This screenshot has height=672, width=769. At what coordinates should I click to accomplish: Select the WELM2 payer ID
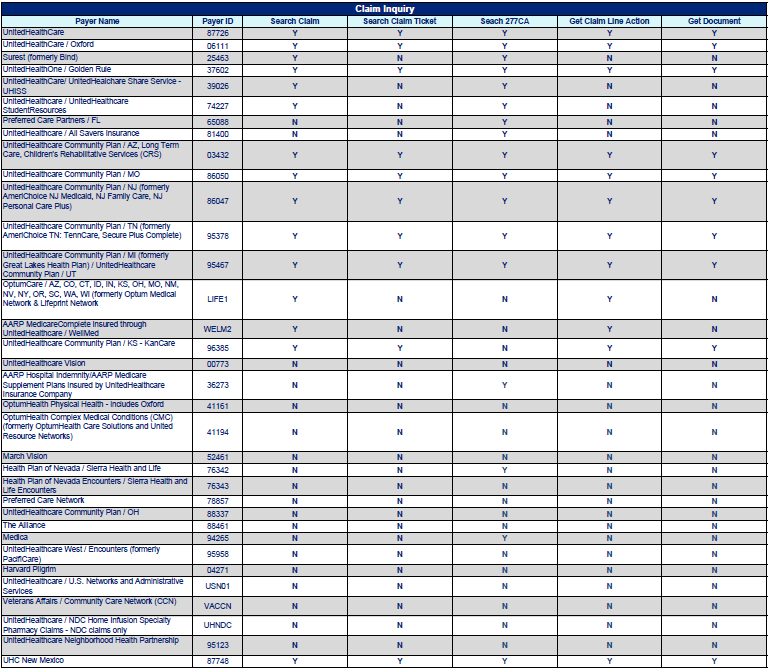click(218, 329)
